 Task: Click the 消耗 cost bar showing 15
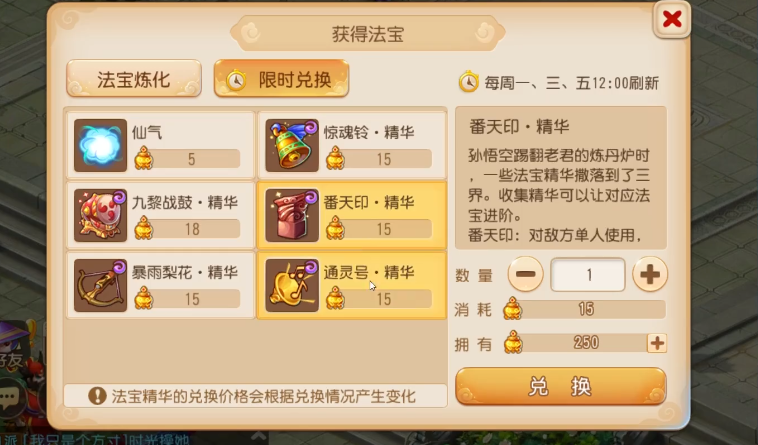pyautogui.click(x=584, y=309)
